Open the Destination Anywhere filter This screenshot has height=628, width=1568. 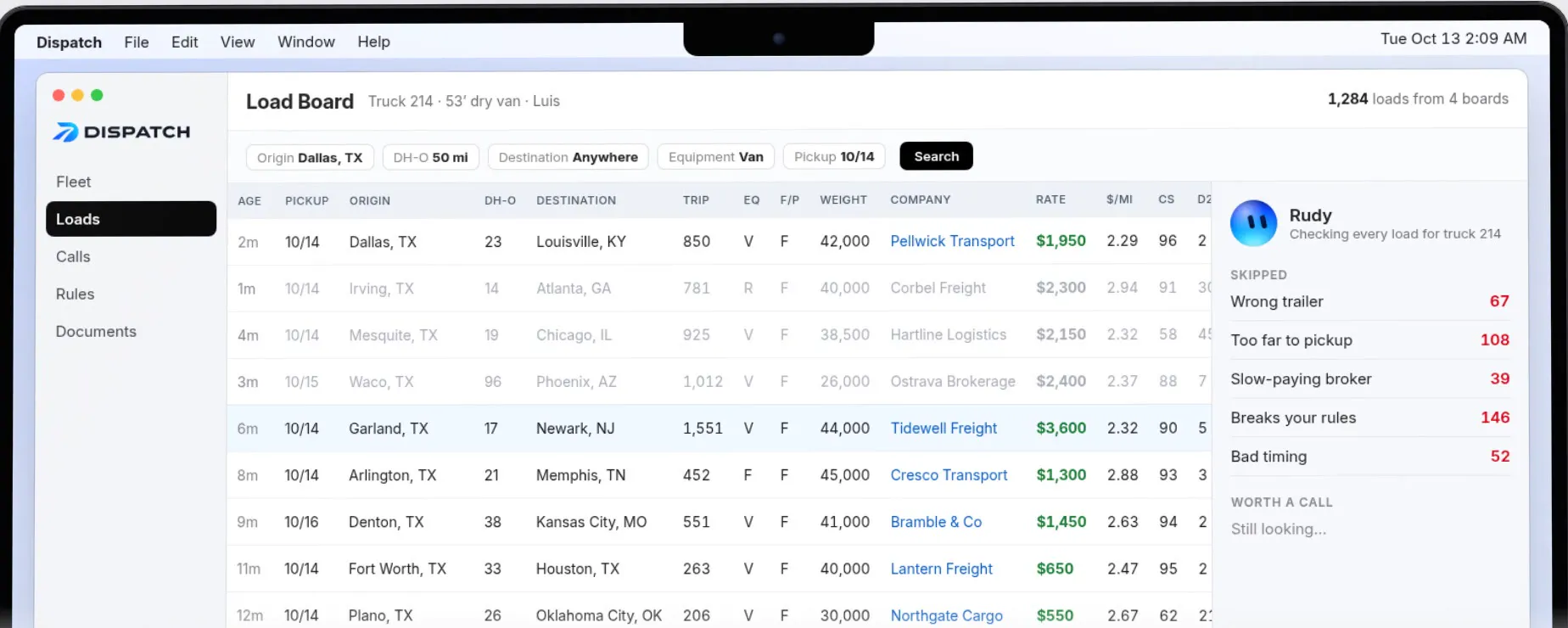click(568, 157)
